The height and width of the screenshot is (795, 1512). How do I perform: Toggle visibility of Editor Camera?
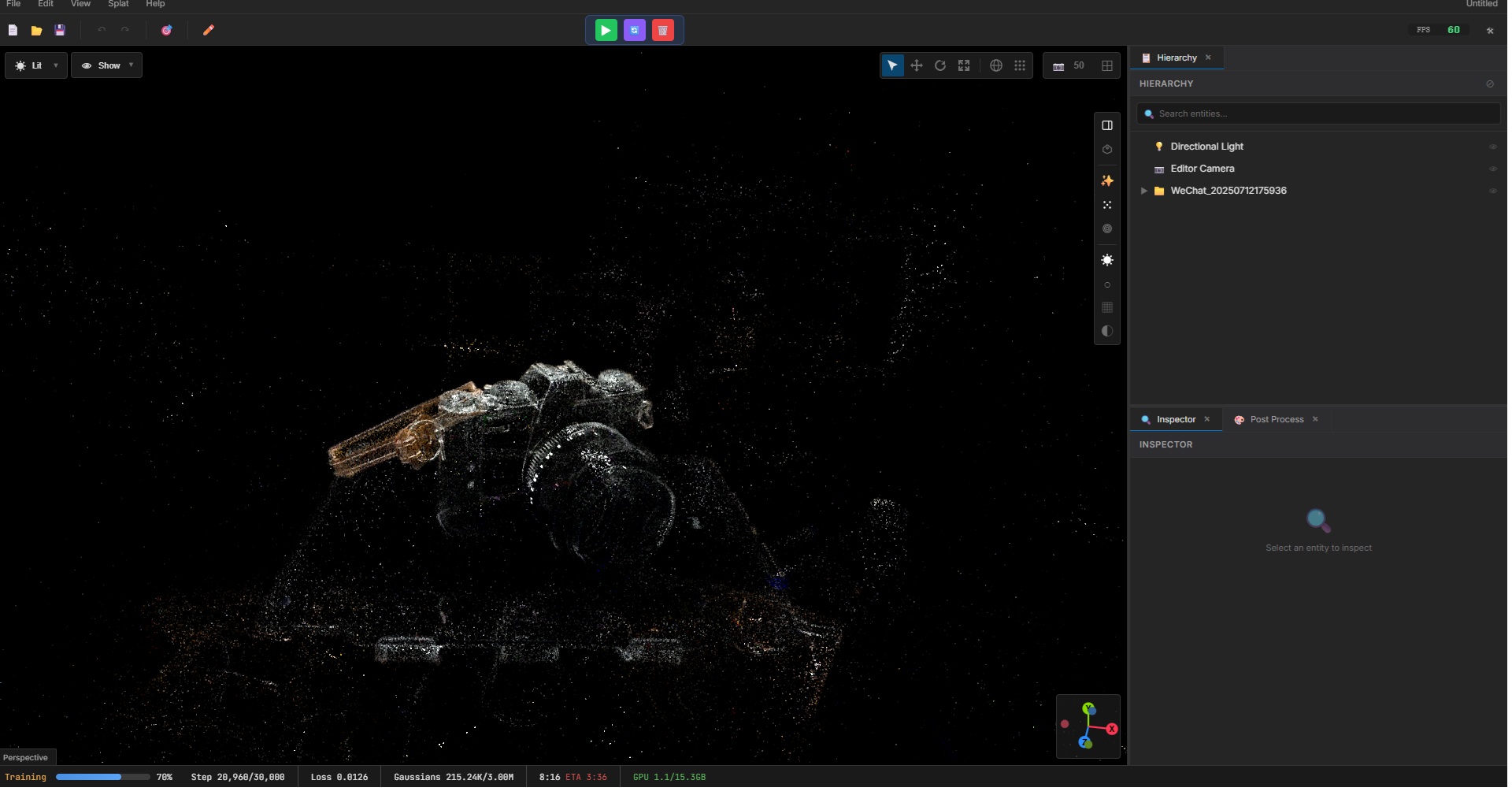(1492, 168)
